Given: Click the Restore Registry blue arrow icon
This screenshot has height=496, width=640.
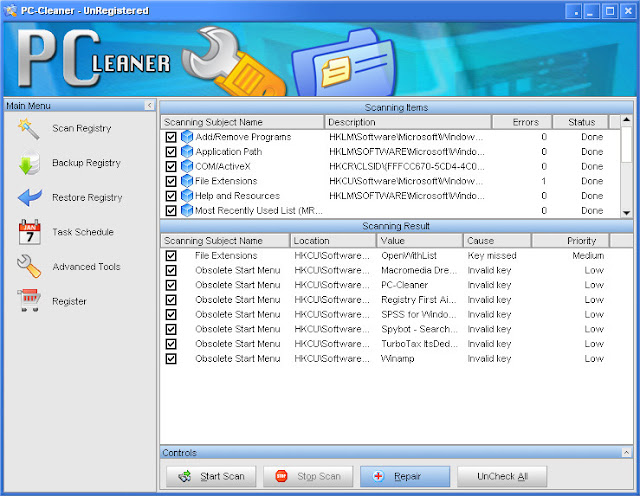Looking at the screenshot, I should (30, 198).
